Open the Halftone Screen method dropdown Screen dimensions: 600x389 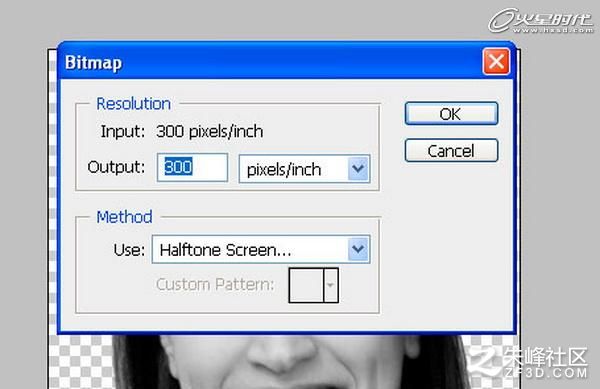[x=261, y=249]
